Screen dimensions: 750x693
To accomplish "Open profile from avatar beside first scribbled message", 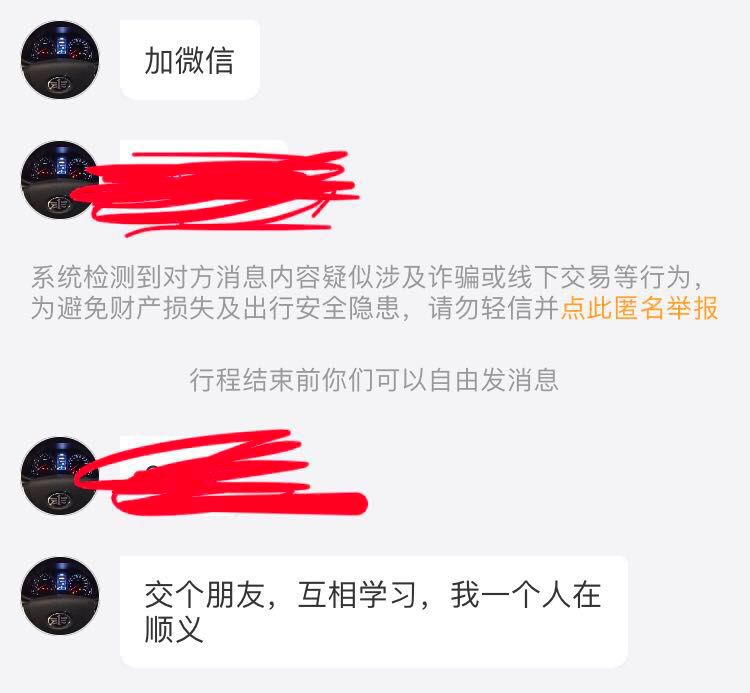I will click(x=60, y=180).
